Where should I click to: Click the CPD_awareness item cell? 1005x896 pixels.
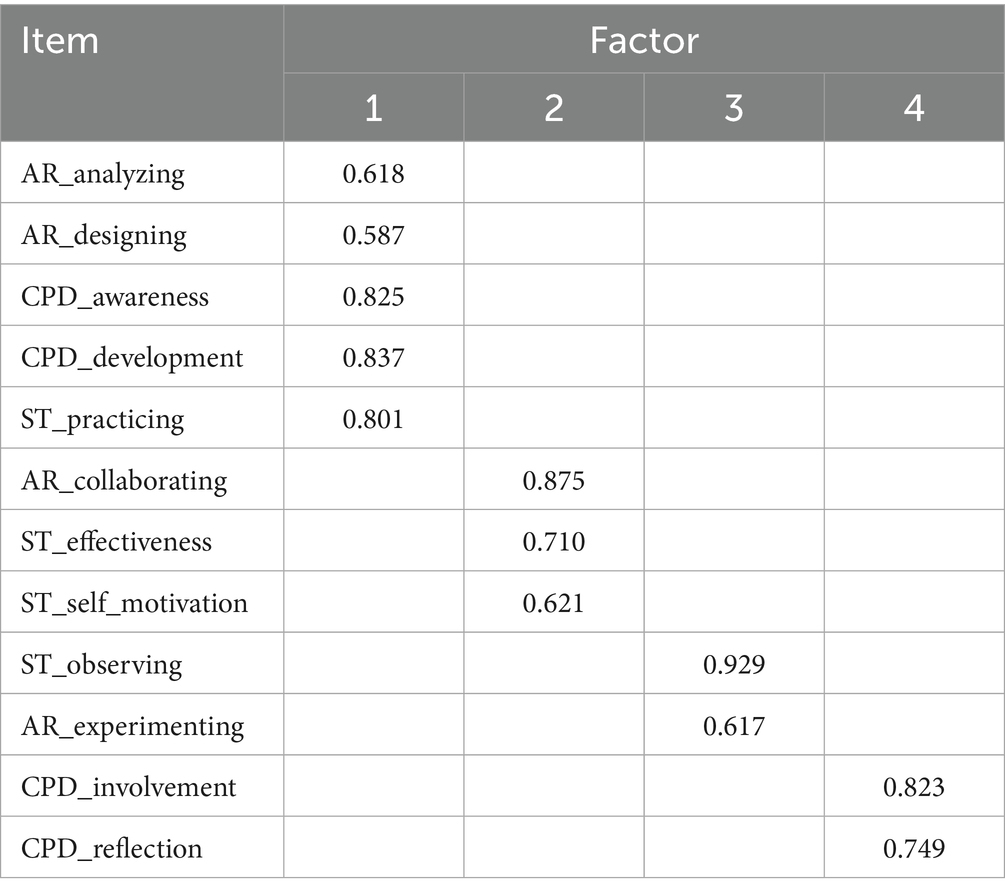[115, 296]
